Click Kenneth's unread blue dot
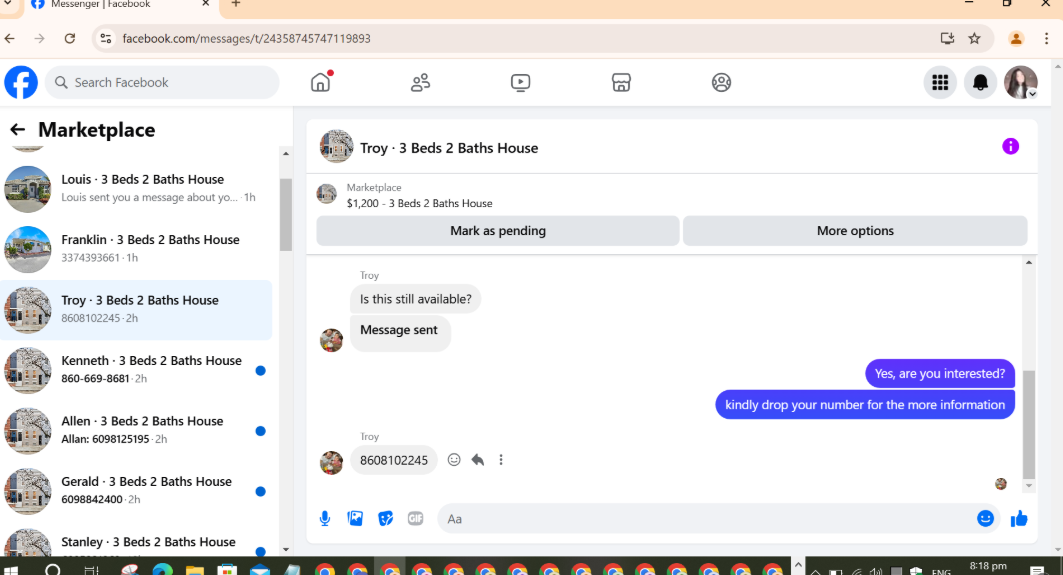This screenshot has height=575, width=1063. click(260, 370)
